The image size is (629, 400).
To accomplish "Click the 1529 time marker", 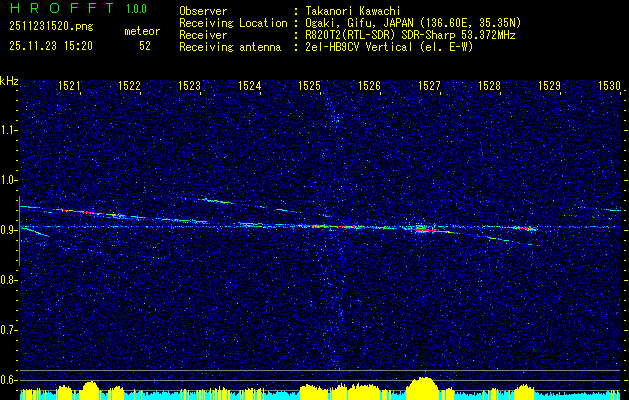I will point(549,85).
